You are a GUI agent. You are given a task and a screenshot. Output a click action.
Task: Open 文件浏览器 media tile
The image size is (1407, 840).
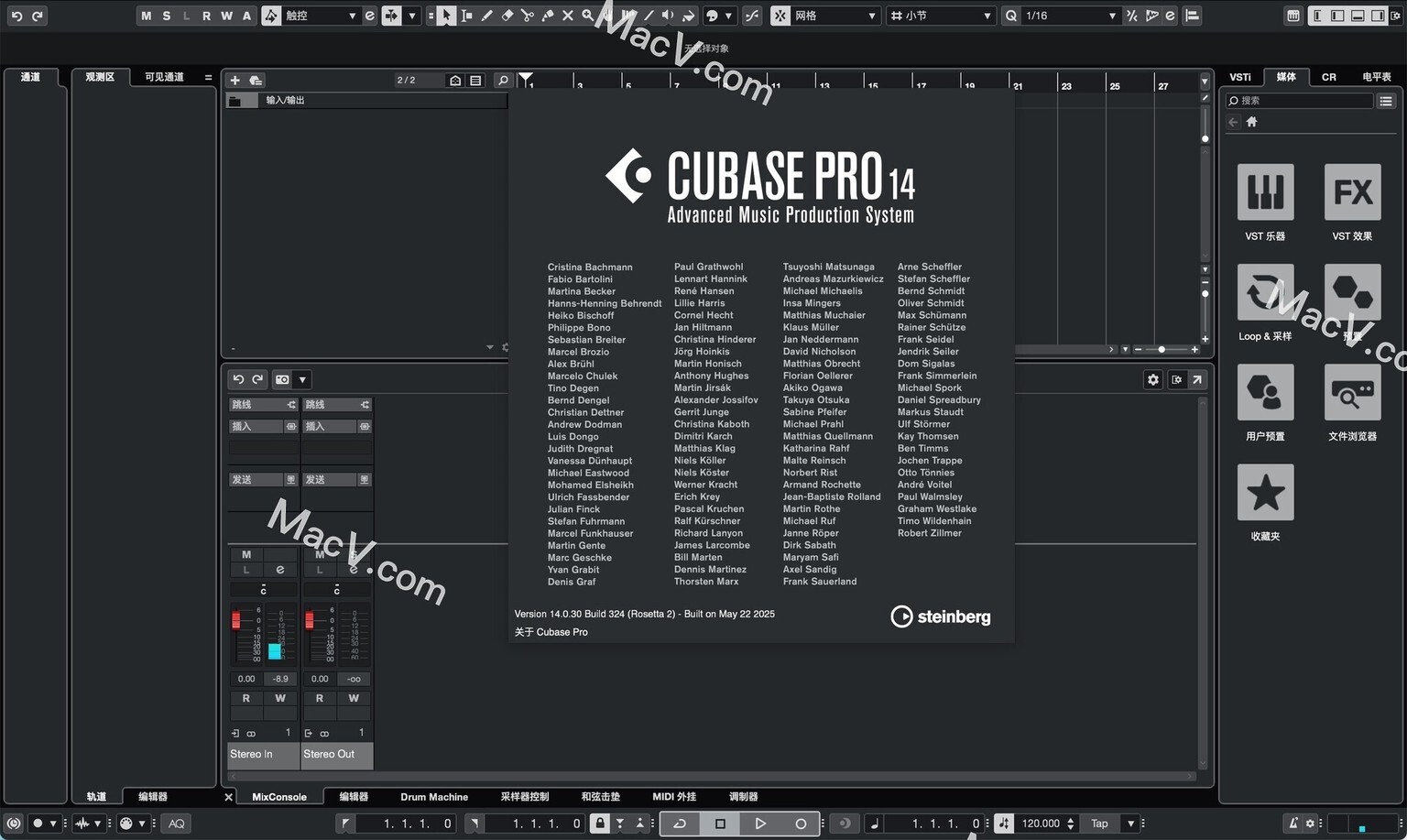[x=1353, y=392]
